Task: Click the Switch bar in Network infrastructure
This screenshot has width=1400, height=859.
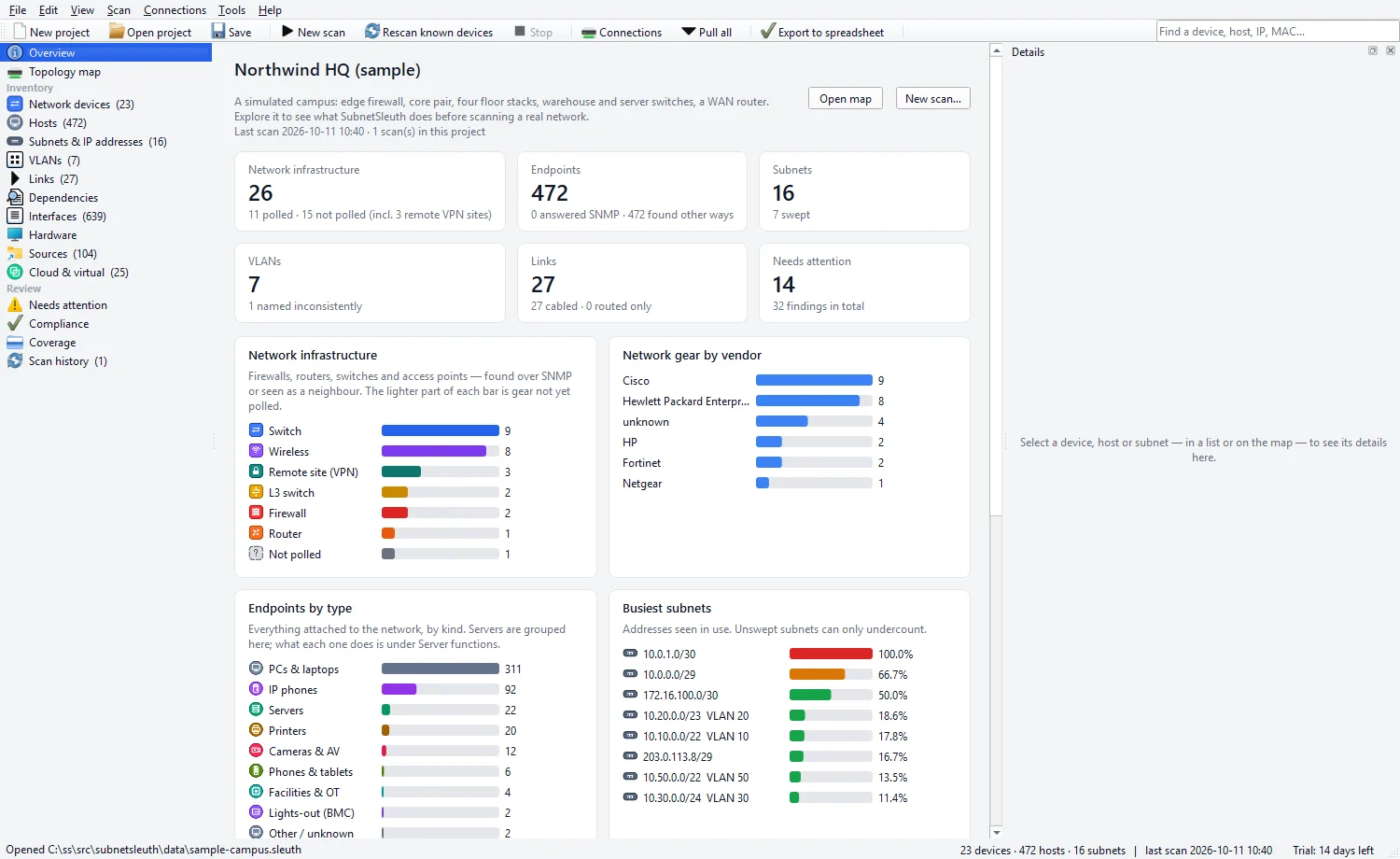Action: [441, 431]
